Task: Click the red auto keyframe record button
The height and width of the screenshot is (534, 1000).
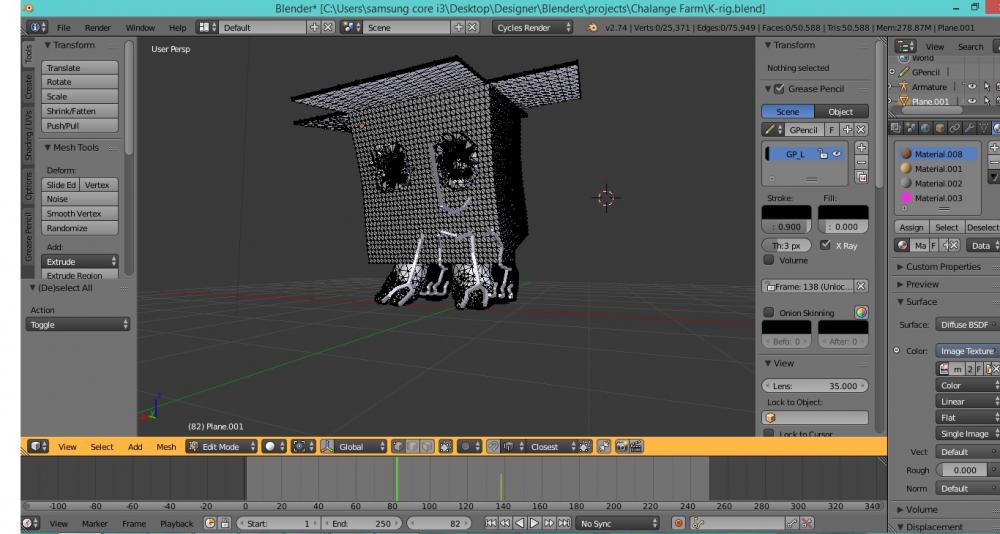Action: [x=678, y=523]
